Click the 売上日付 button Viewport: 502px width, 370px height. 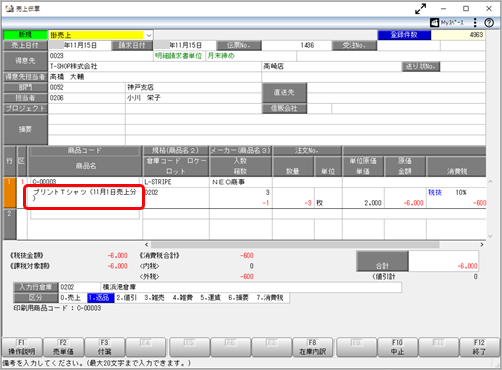pyautogui.click(x=25, y=45)
